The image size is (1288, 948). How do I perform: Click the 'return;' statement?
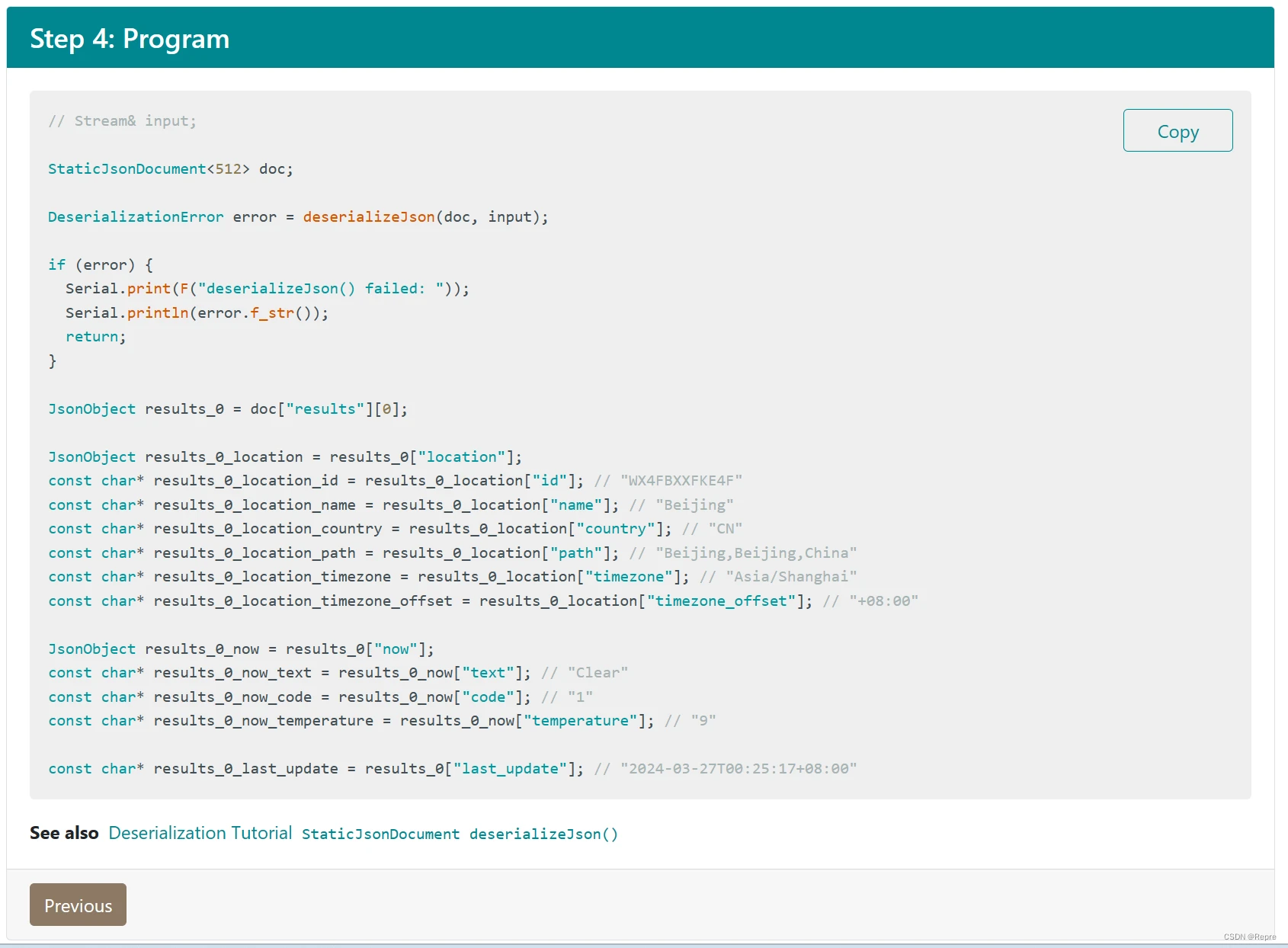[96, 337]
